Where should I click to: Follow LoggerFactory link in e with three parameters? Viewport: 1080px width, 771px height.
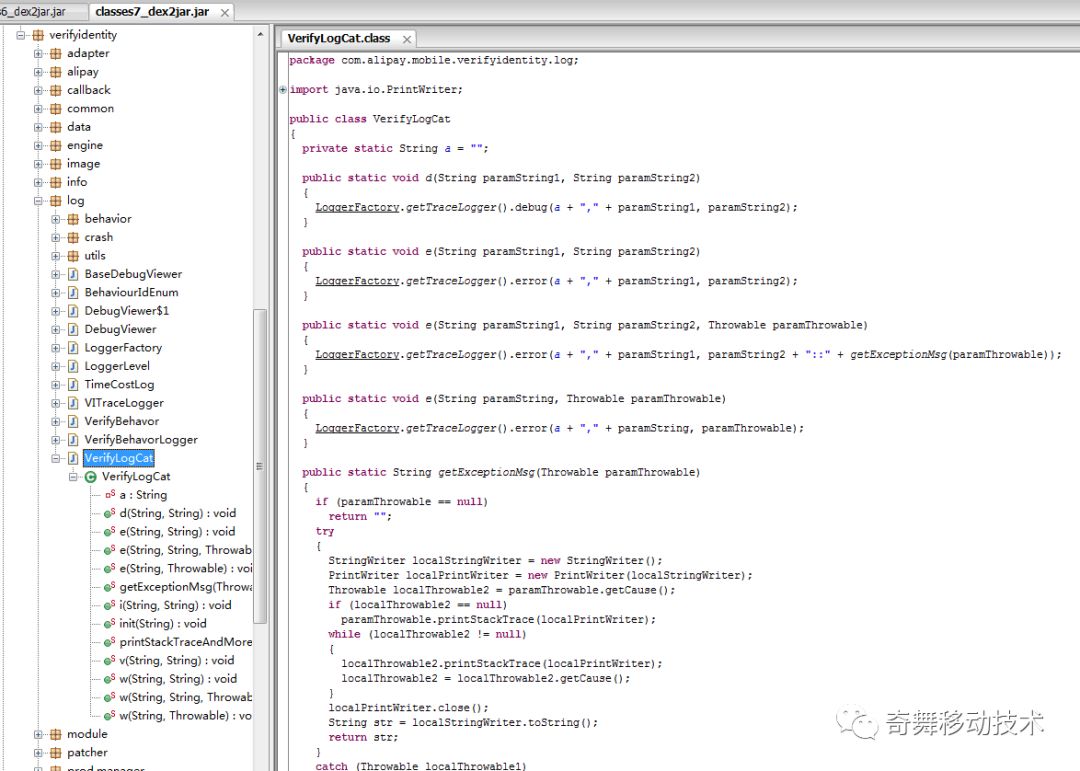tap(357, 355)
